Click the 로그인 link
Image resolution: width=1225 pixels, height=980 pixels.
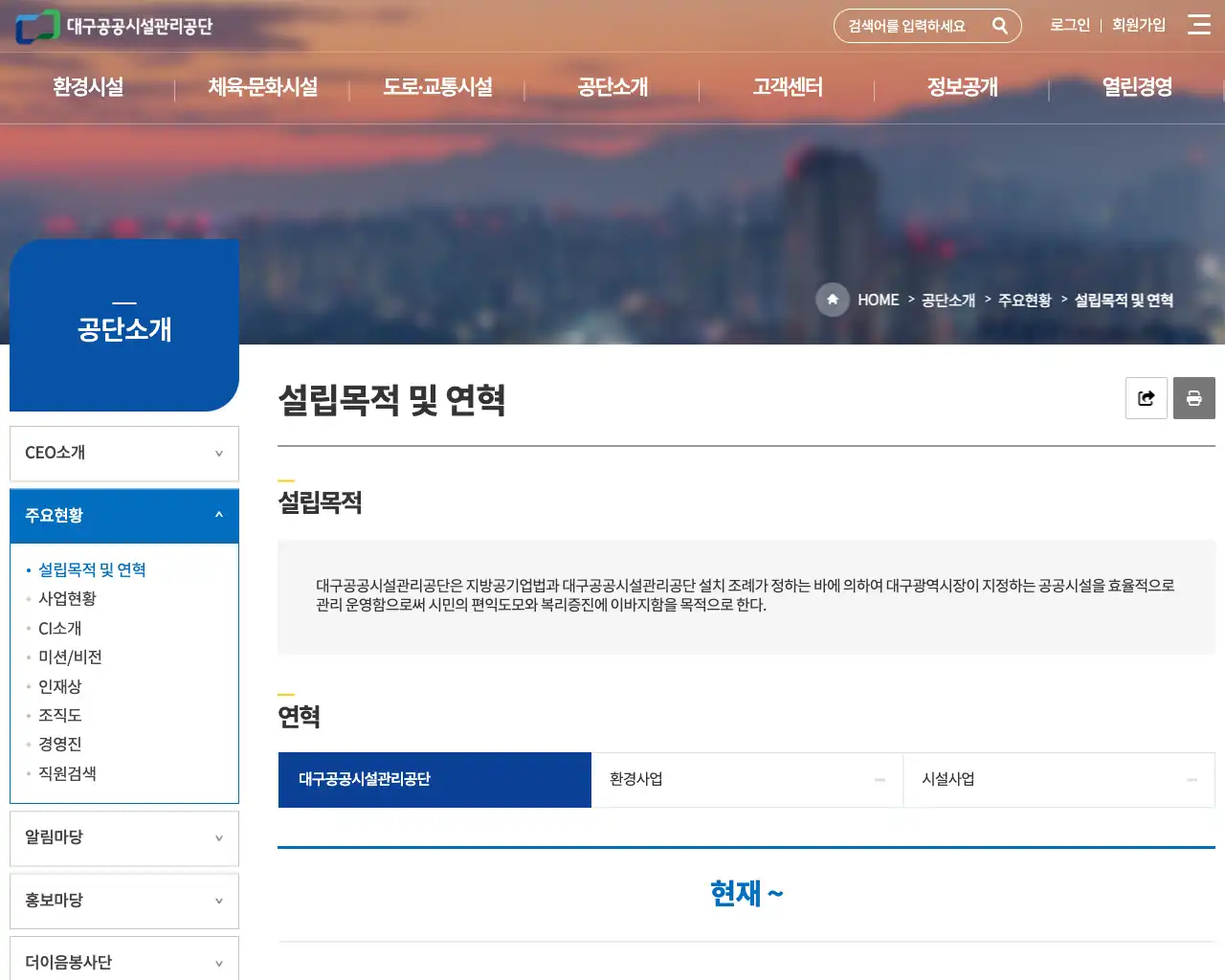tap(1069, 26)
